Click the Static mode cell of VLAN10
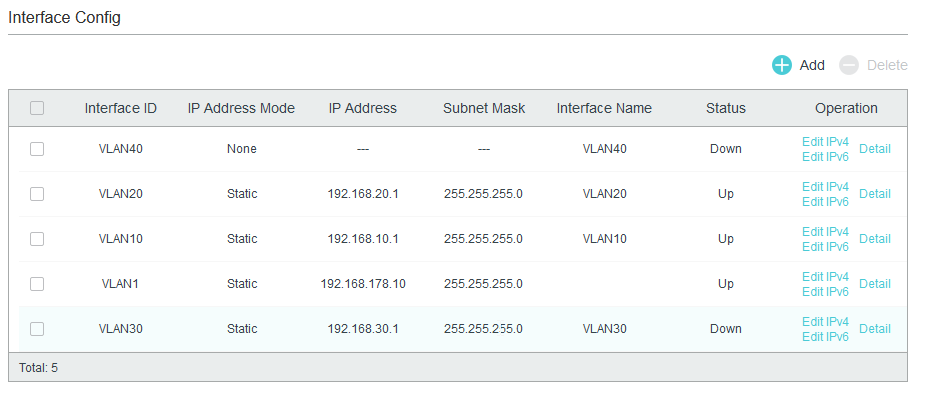Image resolution: width=936 pixels, height=398 pixels. point(242,239)
